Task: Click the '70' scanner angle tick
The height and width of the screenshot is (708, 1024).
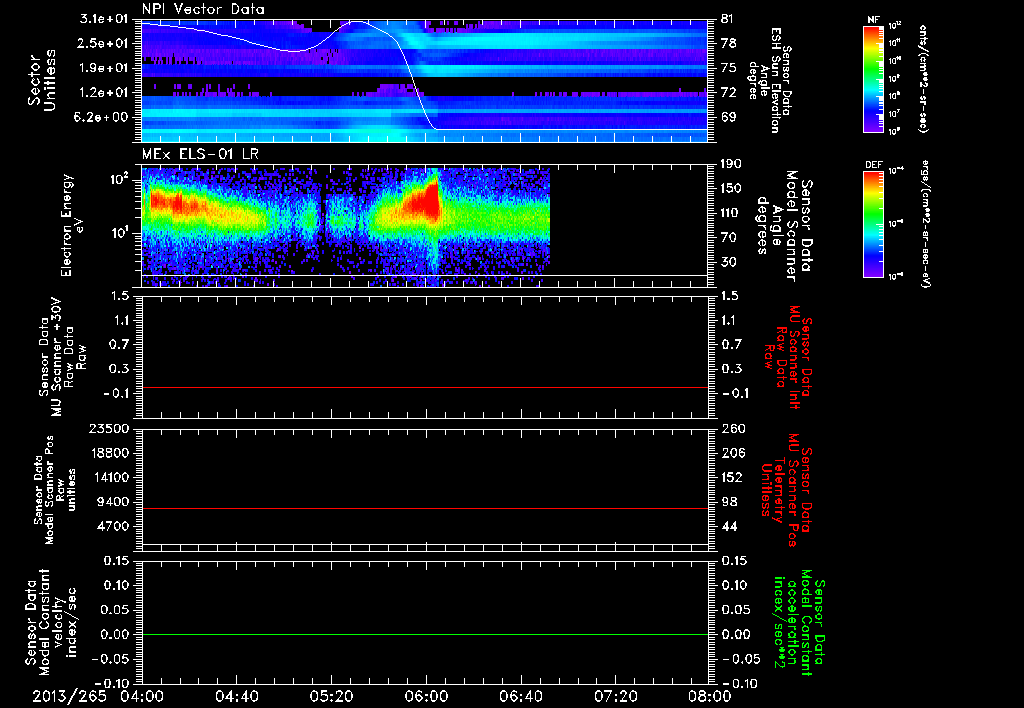Action: click(x=728, y=238)
